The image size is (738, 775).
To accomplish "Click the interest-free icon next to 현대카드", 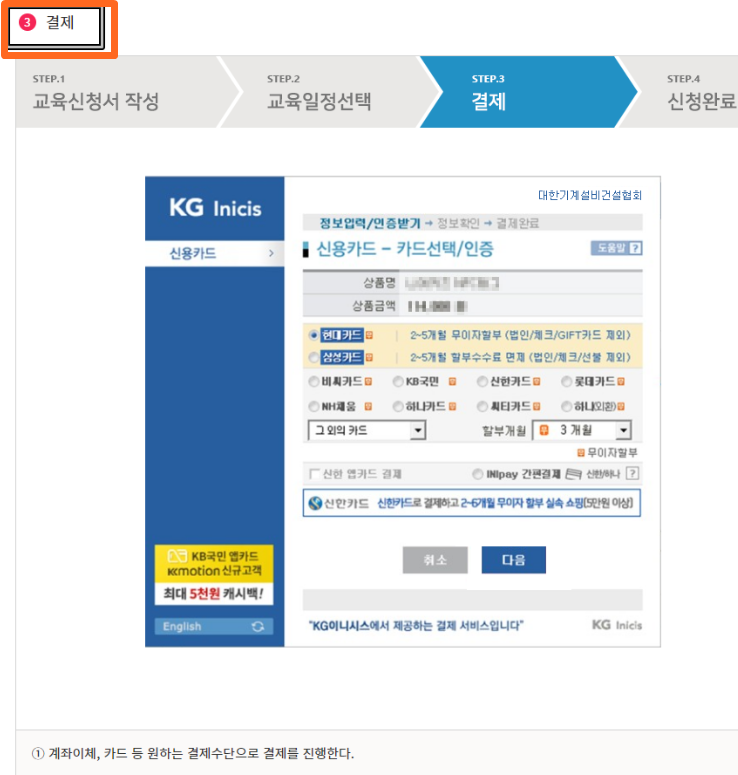I will [369, 335].
